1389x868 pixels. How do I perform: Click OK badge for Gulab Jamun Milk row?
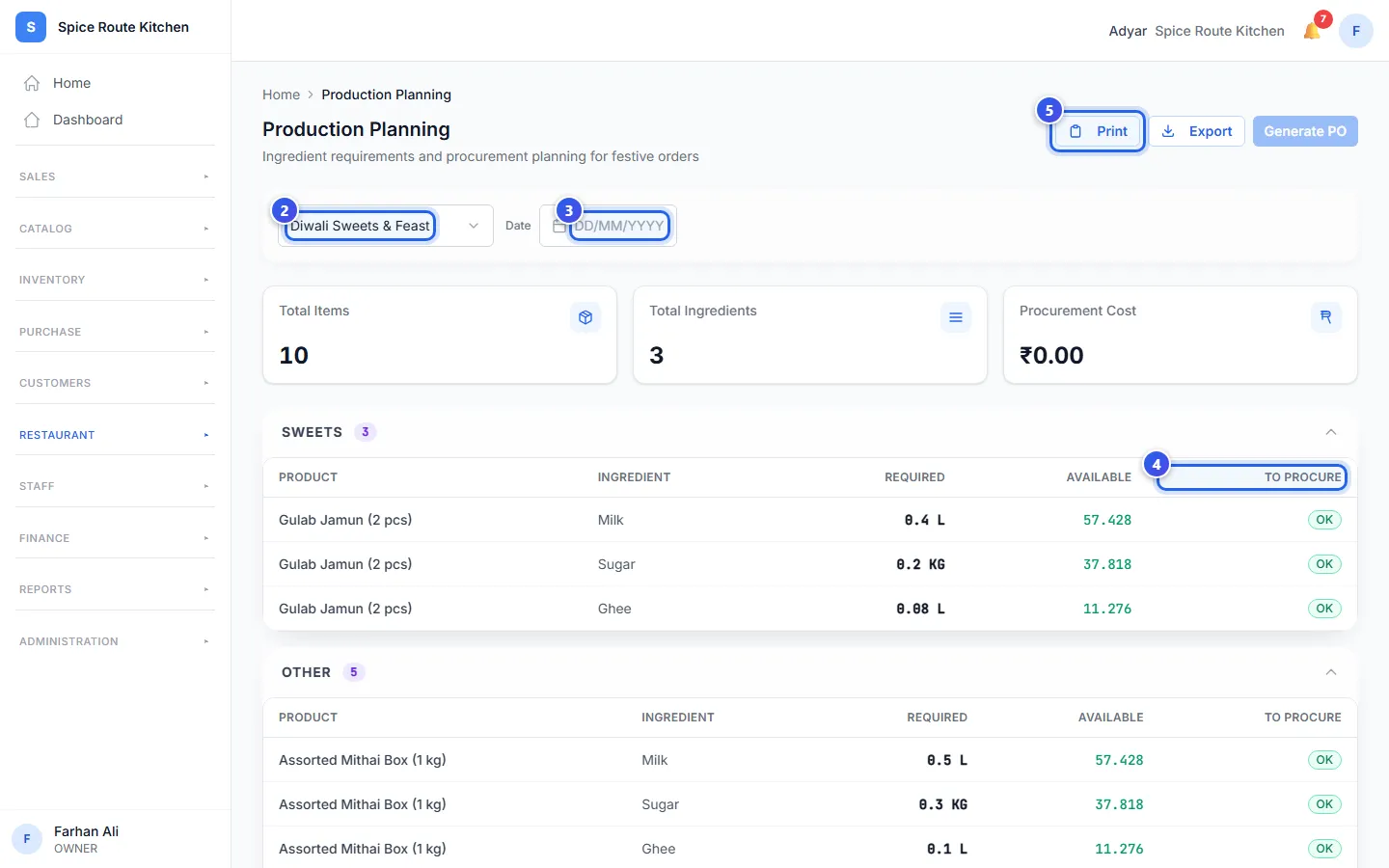(1324, 520)
